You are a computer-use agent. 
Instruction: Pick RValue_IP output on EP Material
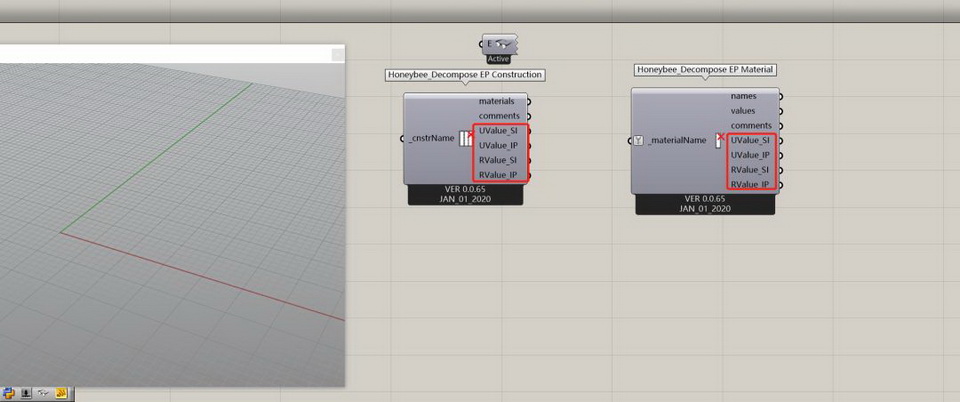pos(750,184)
